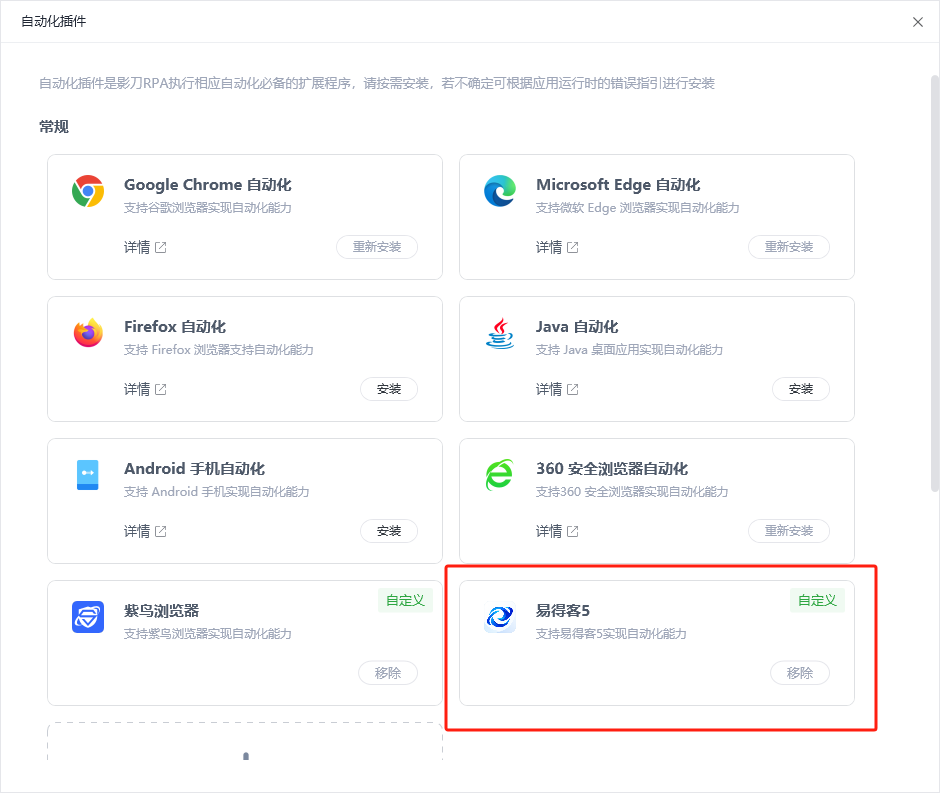Click the Google Chrome logo icon
Screen dimensions: 940x793
pos(88,191)
